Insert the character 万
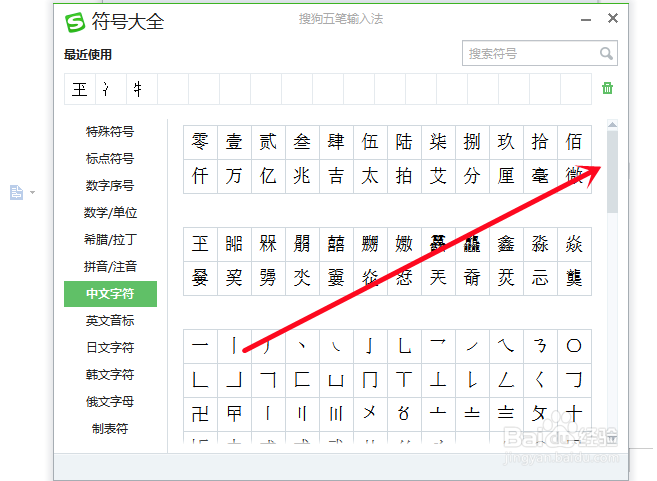This screenshot has width=657, height=481. click(234, 176)
